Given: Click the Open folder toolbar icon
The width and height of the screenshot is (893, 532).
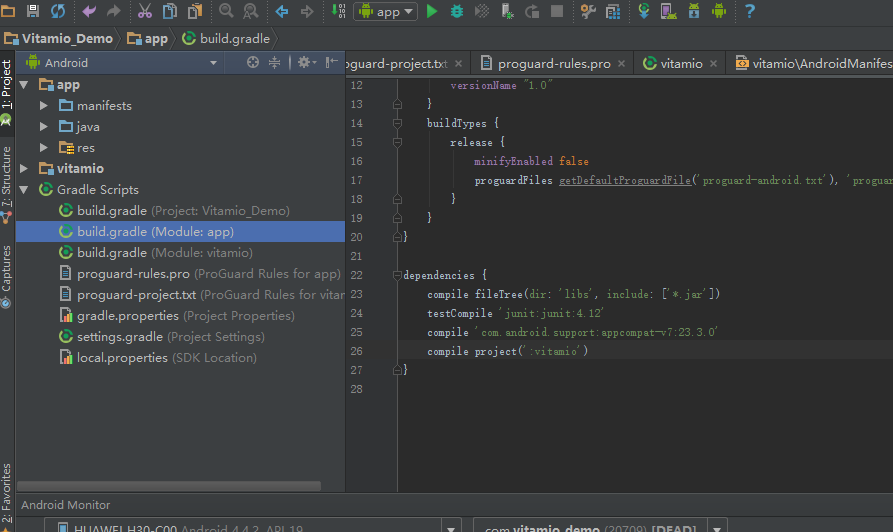Looking at the screenshot, I should (x=8, y=11).
